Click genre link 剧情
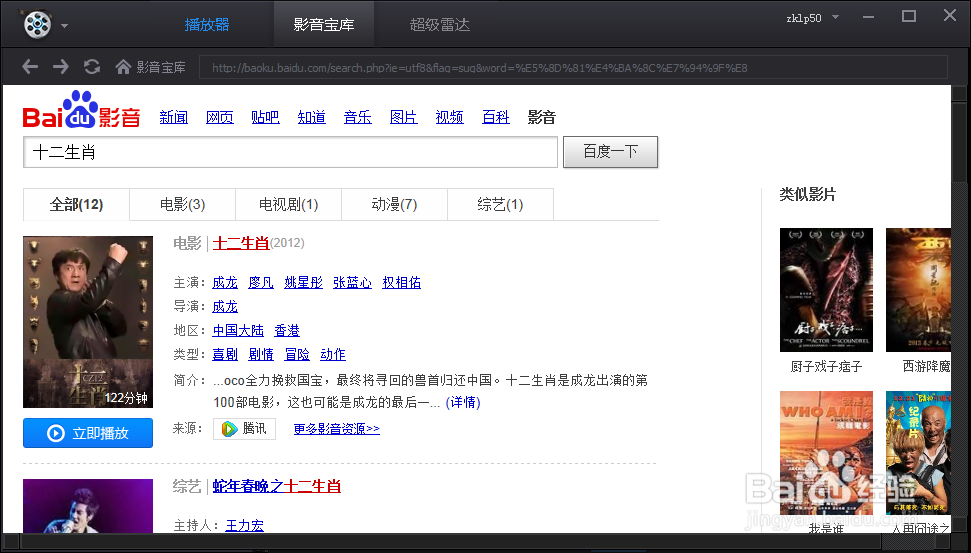This screenshot has height=553, width=971. pyautogui.click(x=261, y=354)
